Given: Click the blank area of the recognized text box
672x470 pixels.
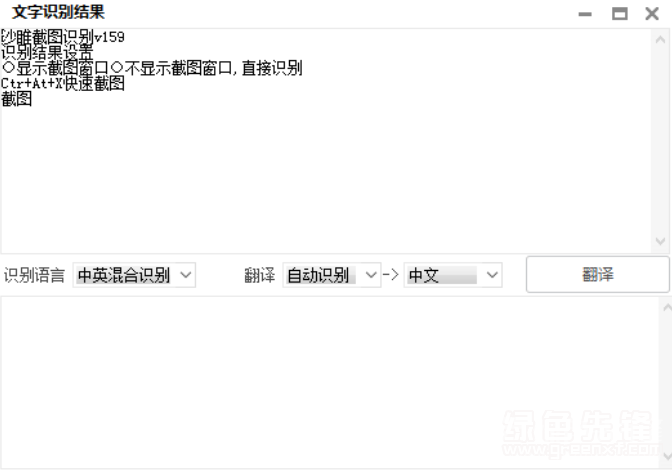Looking at the screenshot, I should (326, 180).
